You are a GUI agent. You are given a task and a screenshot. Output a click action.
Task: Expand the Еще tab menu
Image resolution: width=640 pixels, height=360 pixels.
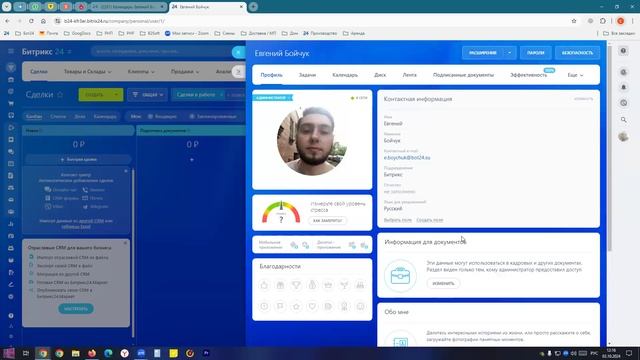(x=575, y=75)
